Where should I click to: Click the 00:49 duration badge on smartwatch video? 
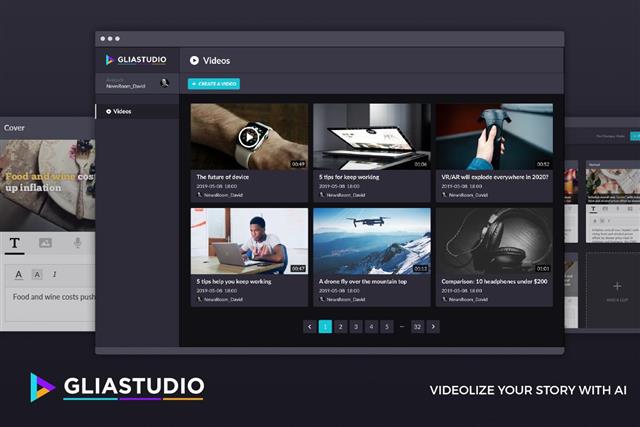pyautogui.click(x=298, y=164)
